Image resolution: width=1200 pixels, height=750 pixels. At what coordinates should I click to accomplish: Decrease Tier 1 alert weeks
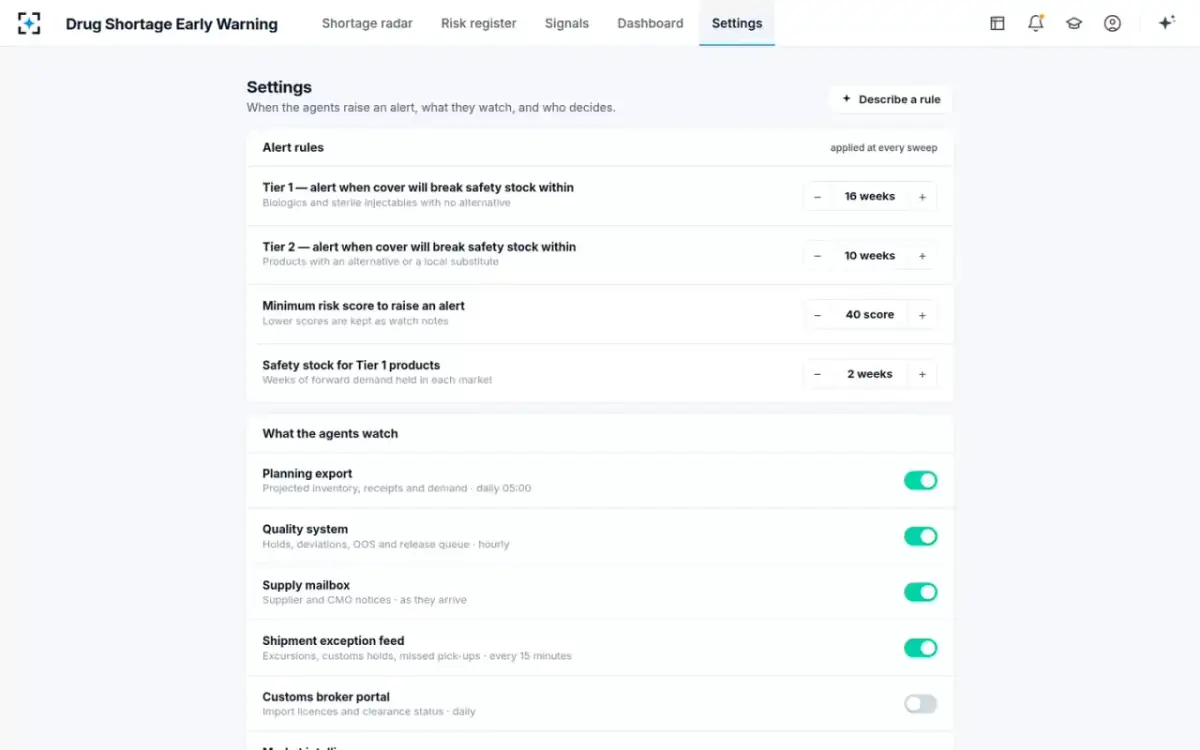(817, 197)
